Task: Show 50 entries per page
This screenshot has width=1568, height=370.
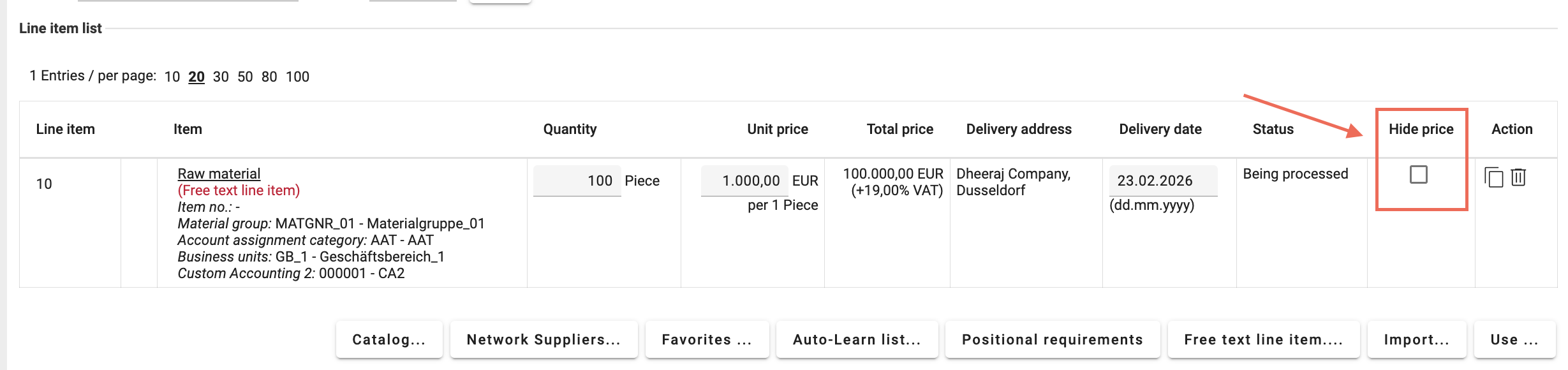Action: tap(244, 76)
